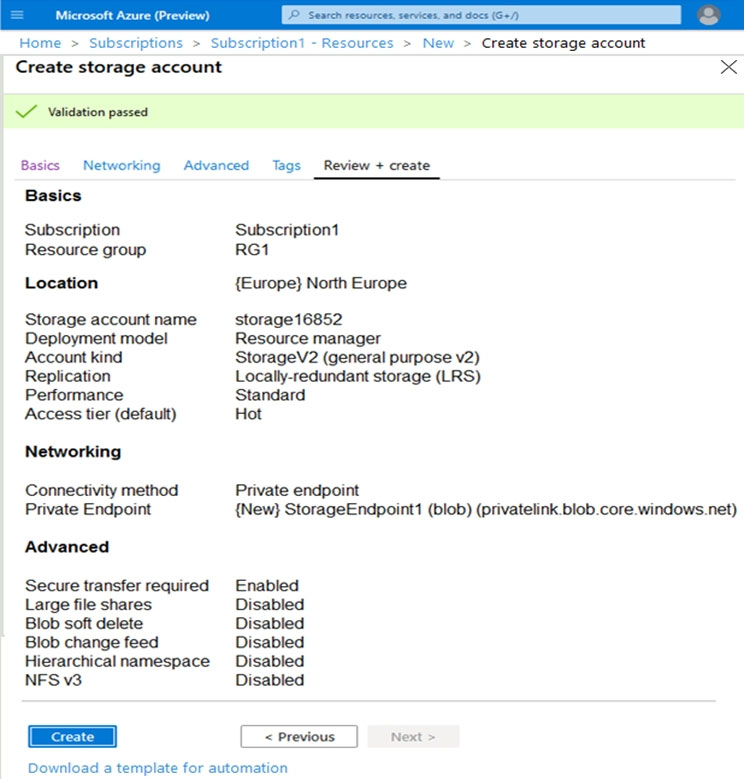Close the Create storage account blade

pos(728,68)
